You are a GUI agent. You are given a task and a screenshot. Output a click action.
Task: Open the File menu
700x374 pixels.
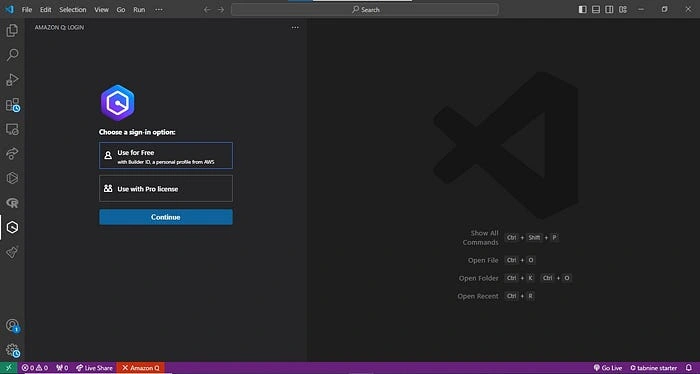click(27, 9)
